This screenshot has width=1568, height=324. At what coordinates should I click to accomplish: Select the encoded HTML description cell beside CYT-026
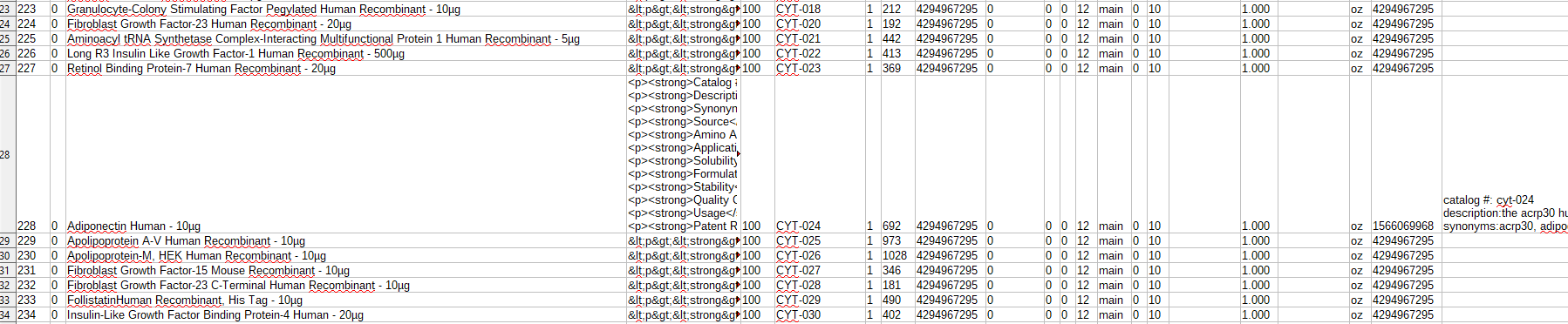(x=683, y=255)
